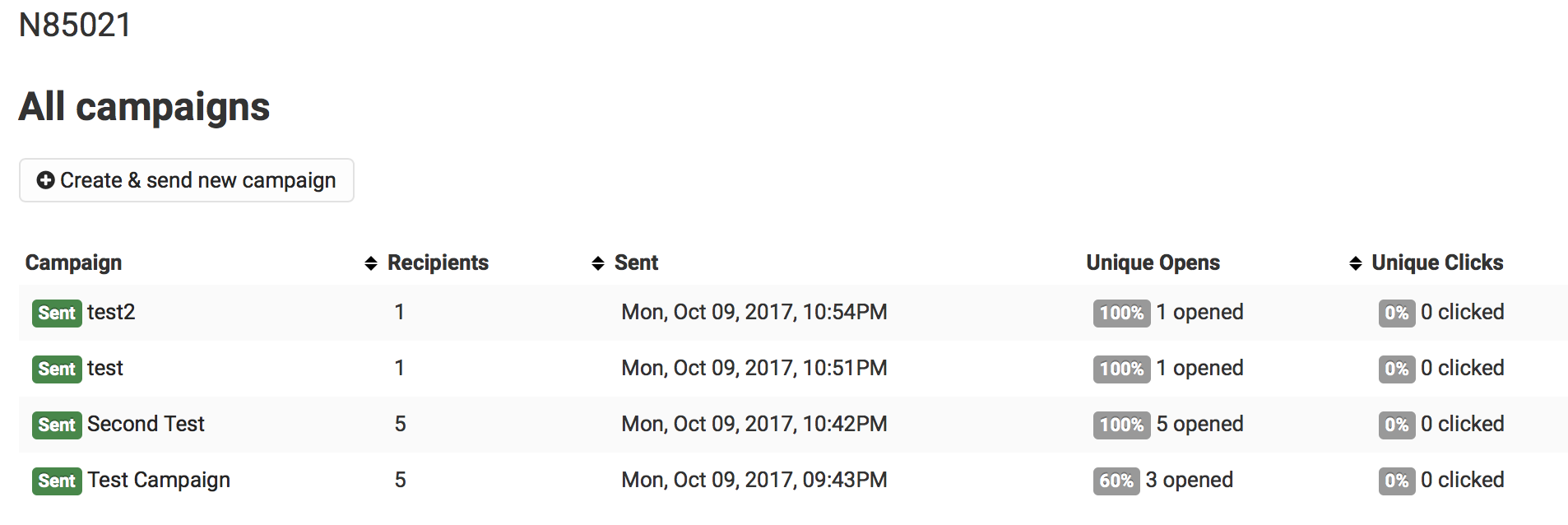Click the Sent badge on test2 row
The width and height of the screenshot is (1568, 525).
pos(57,314)
